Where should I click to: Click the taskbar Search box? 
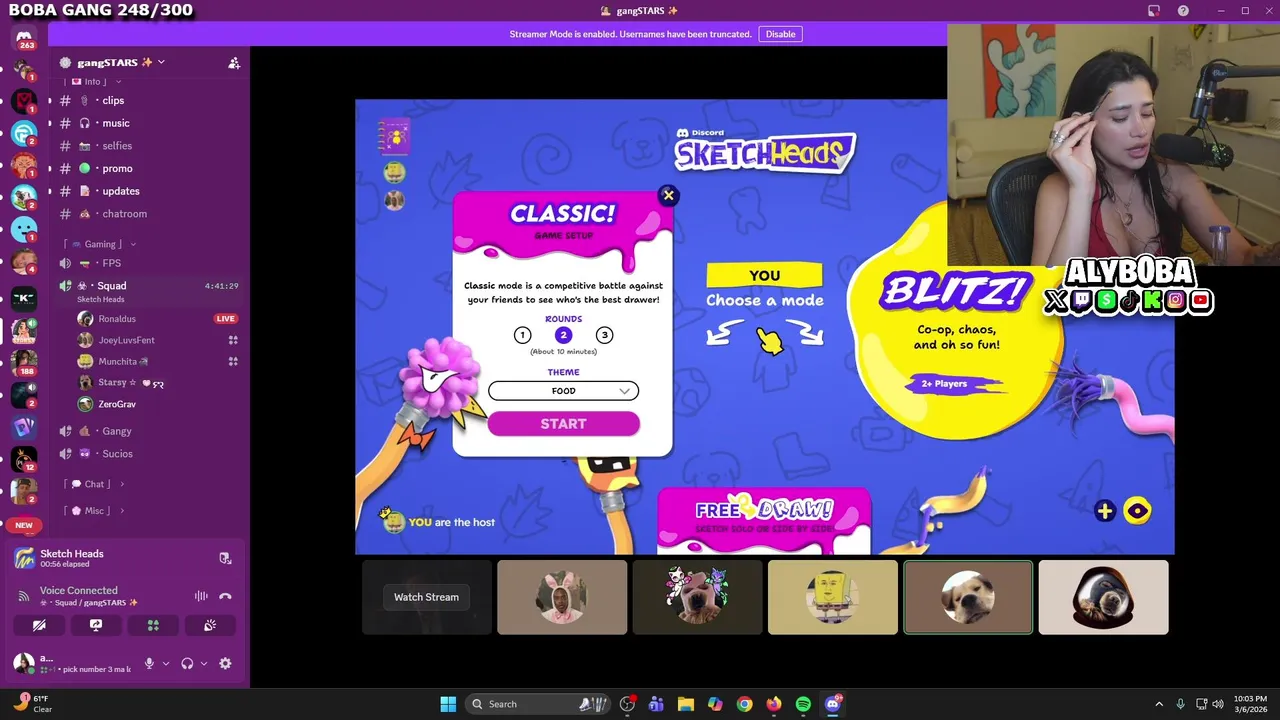tap(540, 704)
